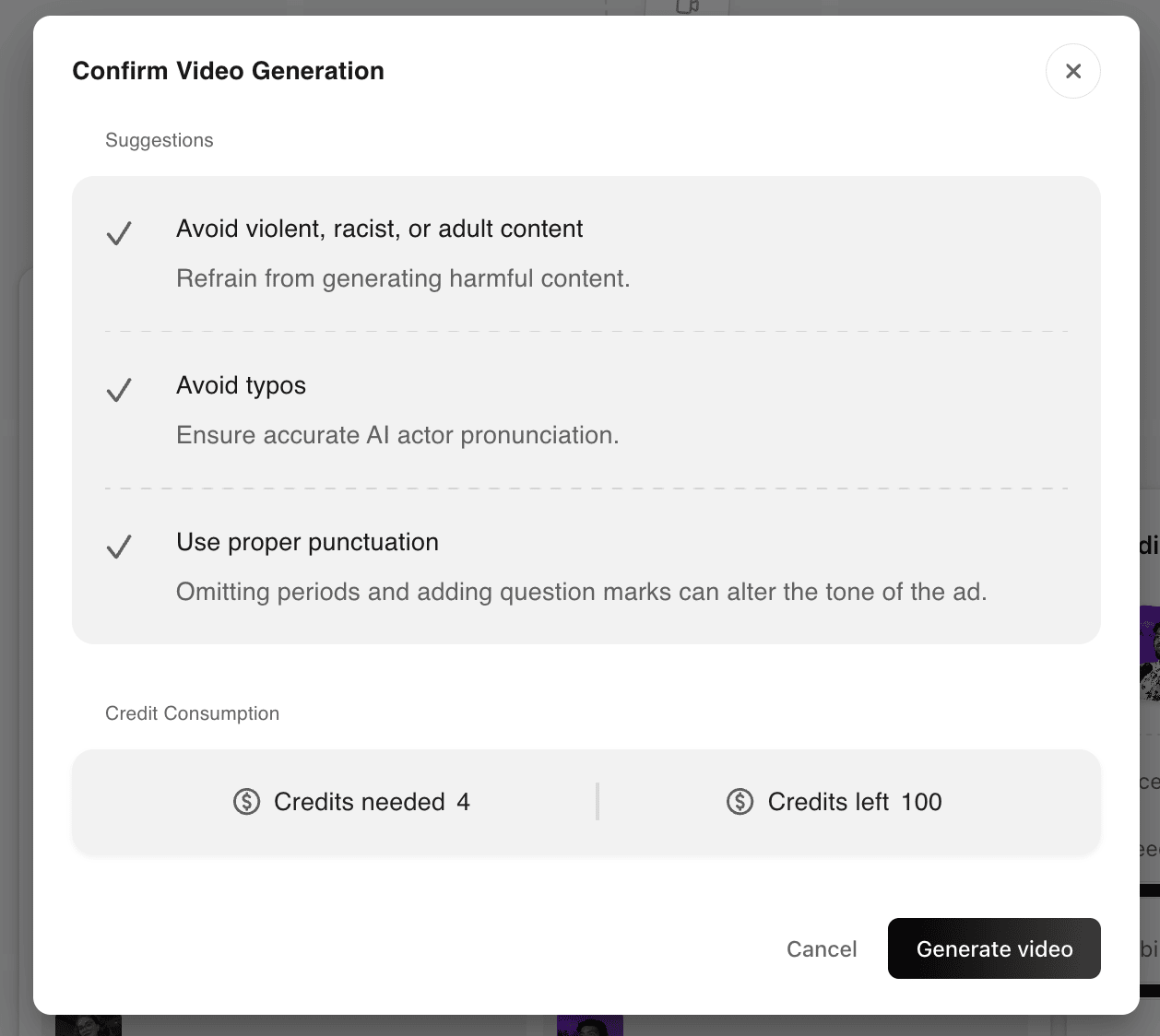Close the Confirm Video Generation dialog
Viewport: 1160px width, 1036px height.
[x=1072, y=71]
